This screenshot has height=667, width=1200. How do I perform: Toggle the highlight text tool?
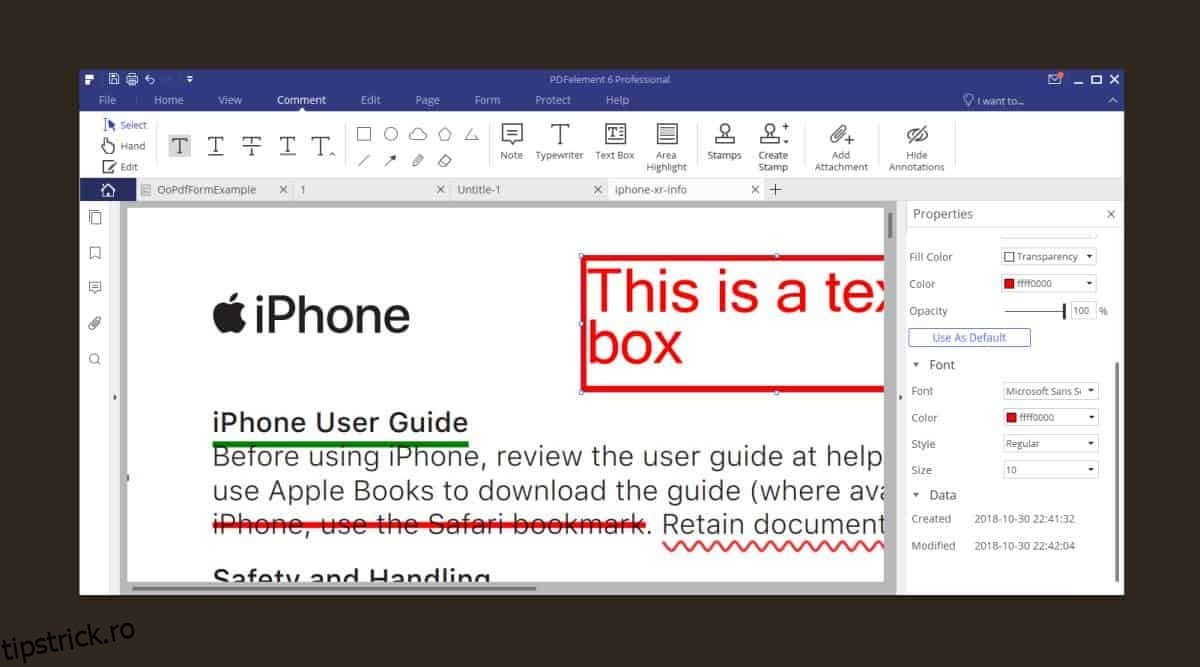tap(179, 146)
